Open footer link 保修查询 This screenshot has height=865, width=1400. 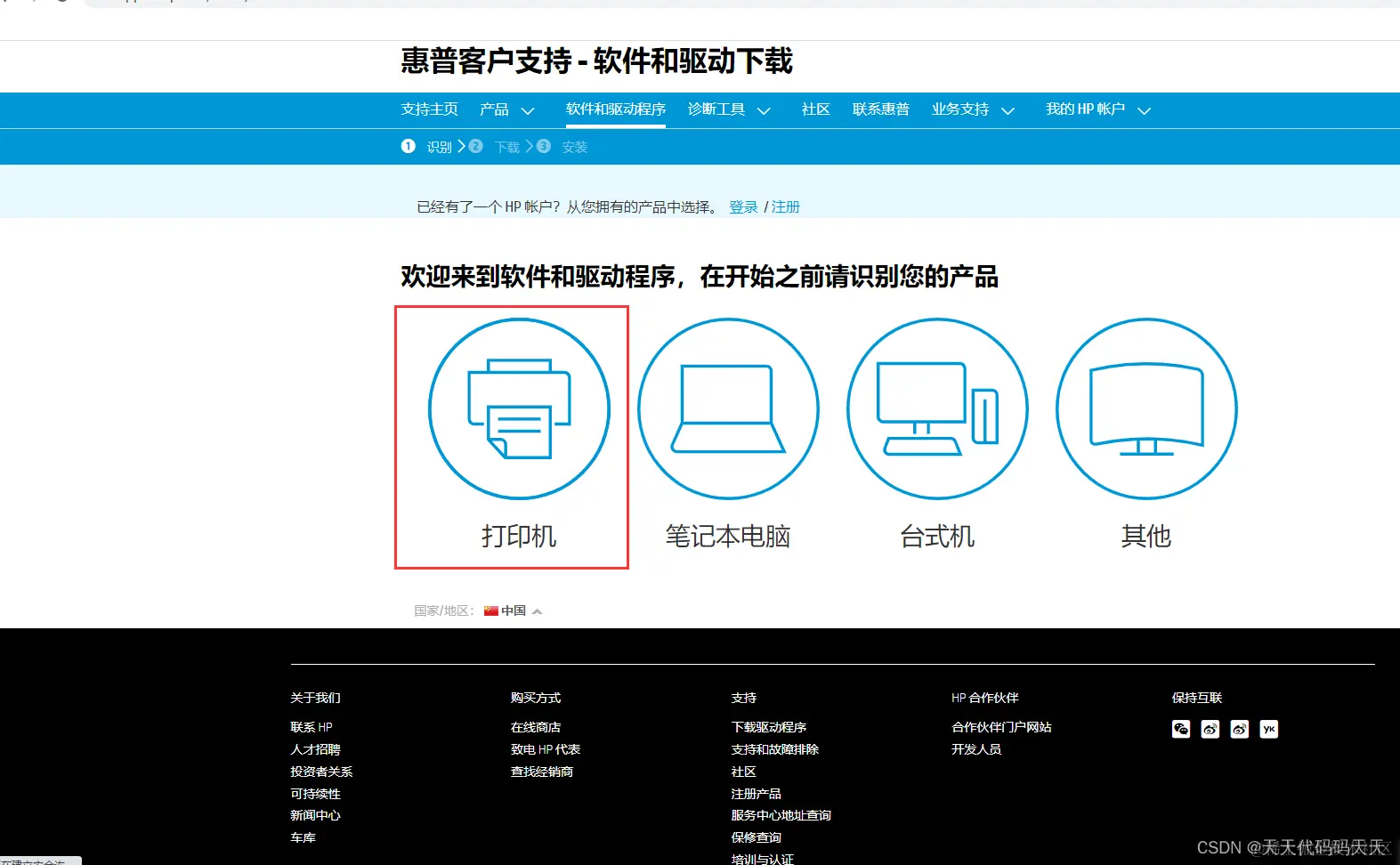point(757,837)
